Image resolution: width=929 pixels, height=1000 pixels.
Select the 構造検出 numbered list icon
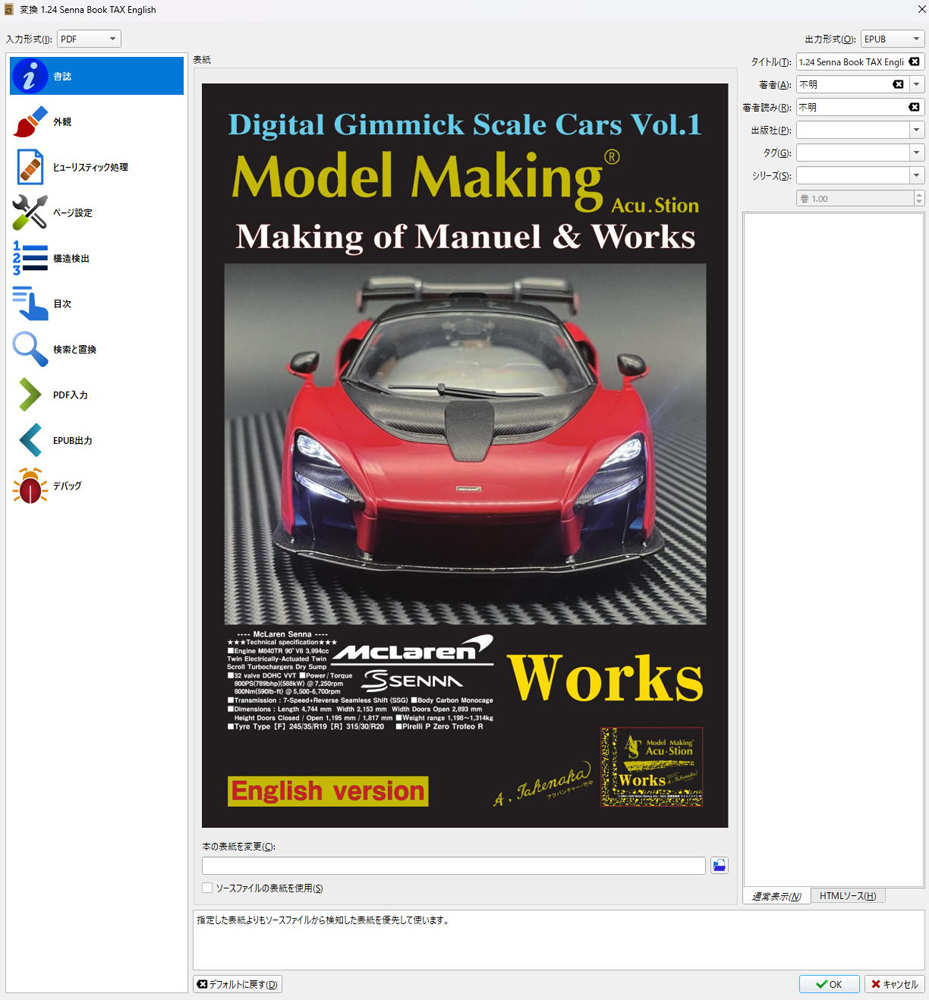(x=29, y=258)
